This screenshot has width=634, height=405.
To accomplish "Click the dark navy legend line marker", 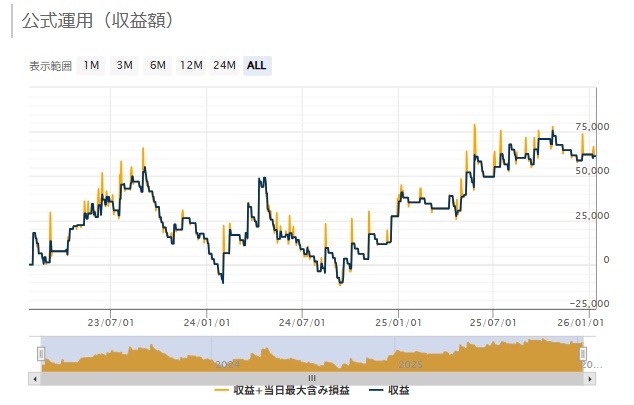I will click(376, 390).
